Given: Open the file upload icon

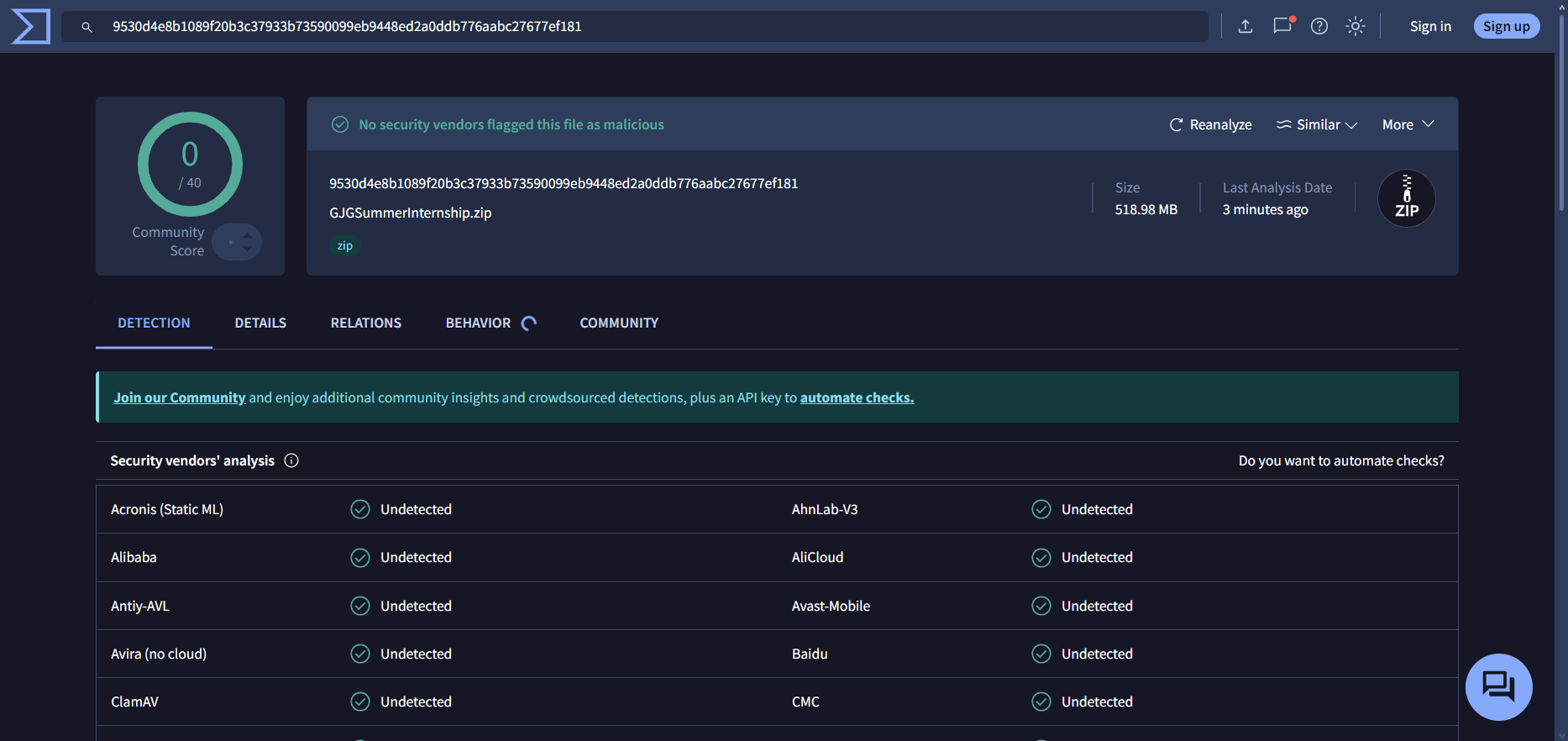Looking at the screenshot, I should point(1245,26).
